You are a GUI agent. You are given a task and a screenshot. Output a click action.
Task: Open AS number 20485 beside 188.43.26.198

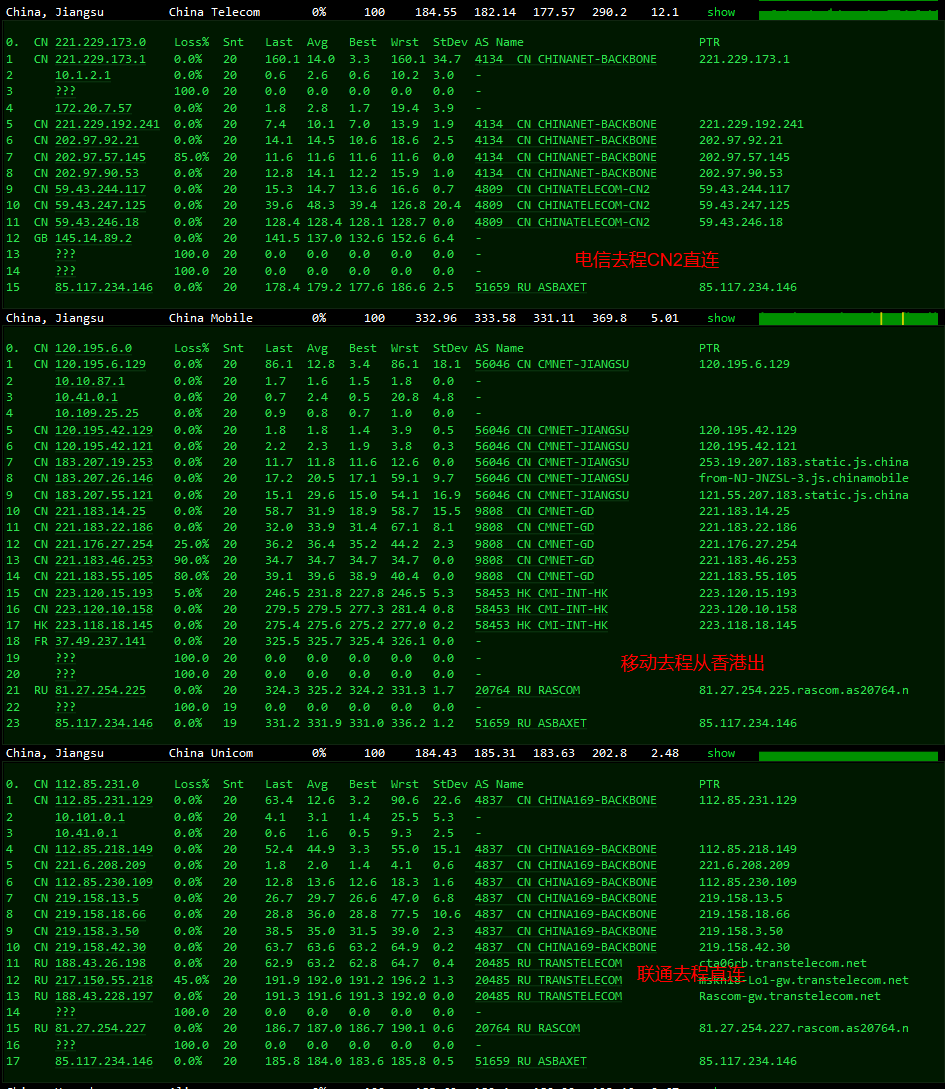point(492,963)
